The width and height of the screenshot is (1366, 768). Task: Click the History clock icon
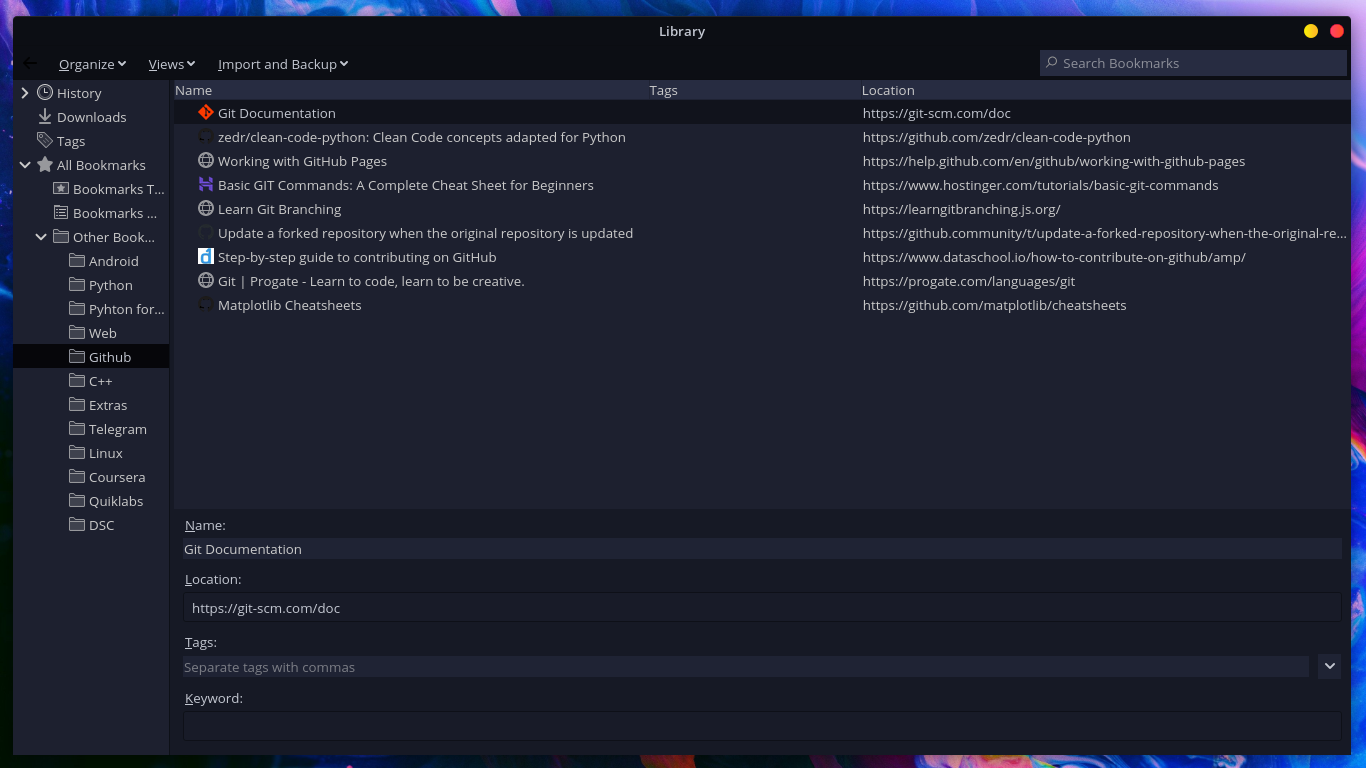[45, 93]
